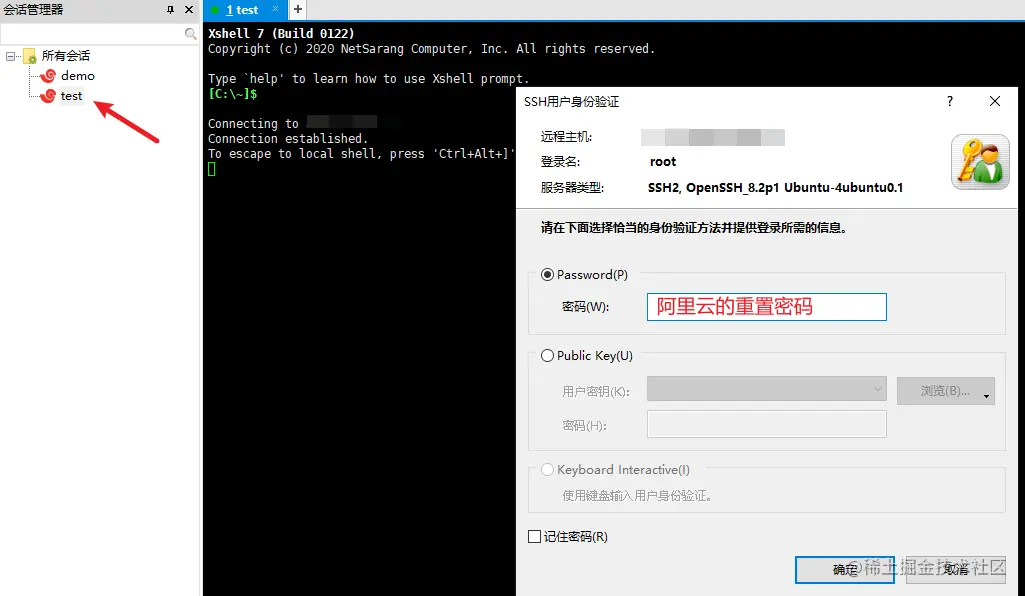Image resolution: width=1025 pixels, height=596 pixels.
Task: Click the session manager search field
Action: coord(92,33)
